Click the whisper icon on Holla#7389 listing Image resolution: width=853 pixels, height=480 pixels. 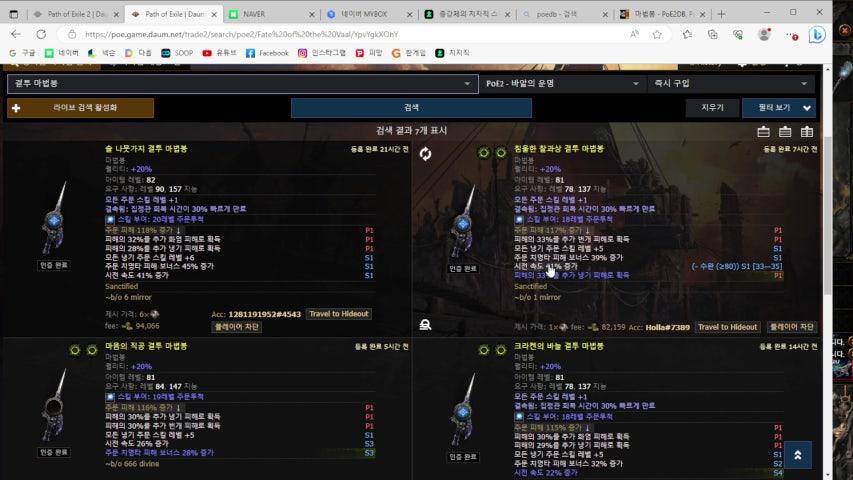tap(425, 324)
